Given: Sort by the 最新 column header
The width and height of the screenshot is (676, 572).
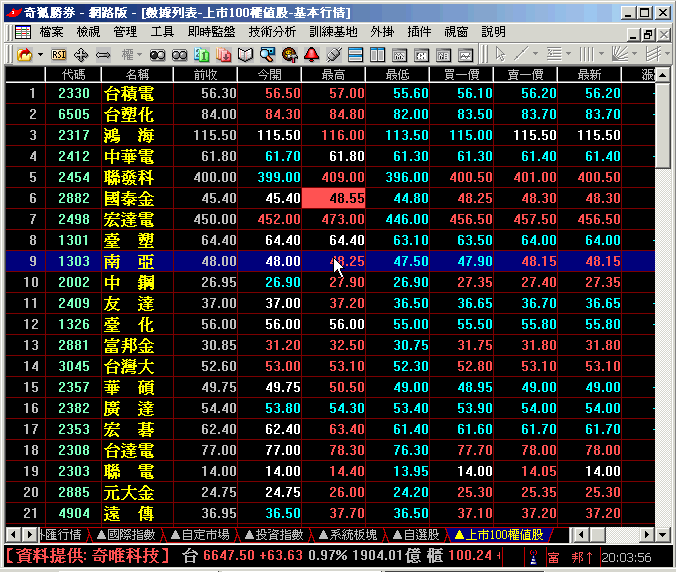Looking at the screenshot, I should pos(589,75).
